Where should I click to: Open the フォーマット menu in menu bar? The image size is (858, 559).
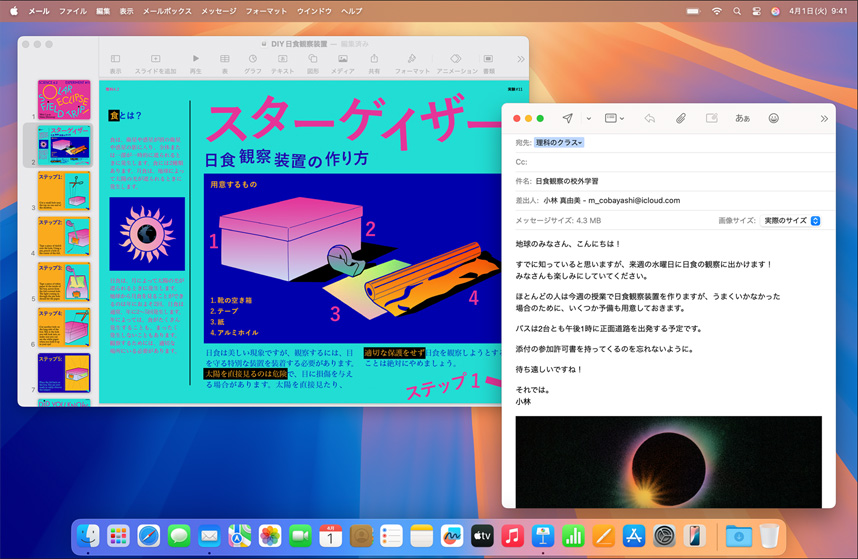(266, 10)
